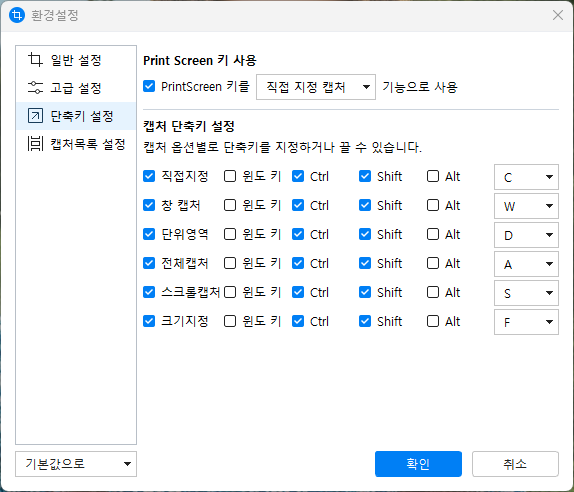Enable 윈도 키 for 스크롤캡처 row

pyautogui.click(x=230, y=292)
